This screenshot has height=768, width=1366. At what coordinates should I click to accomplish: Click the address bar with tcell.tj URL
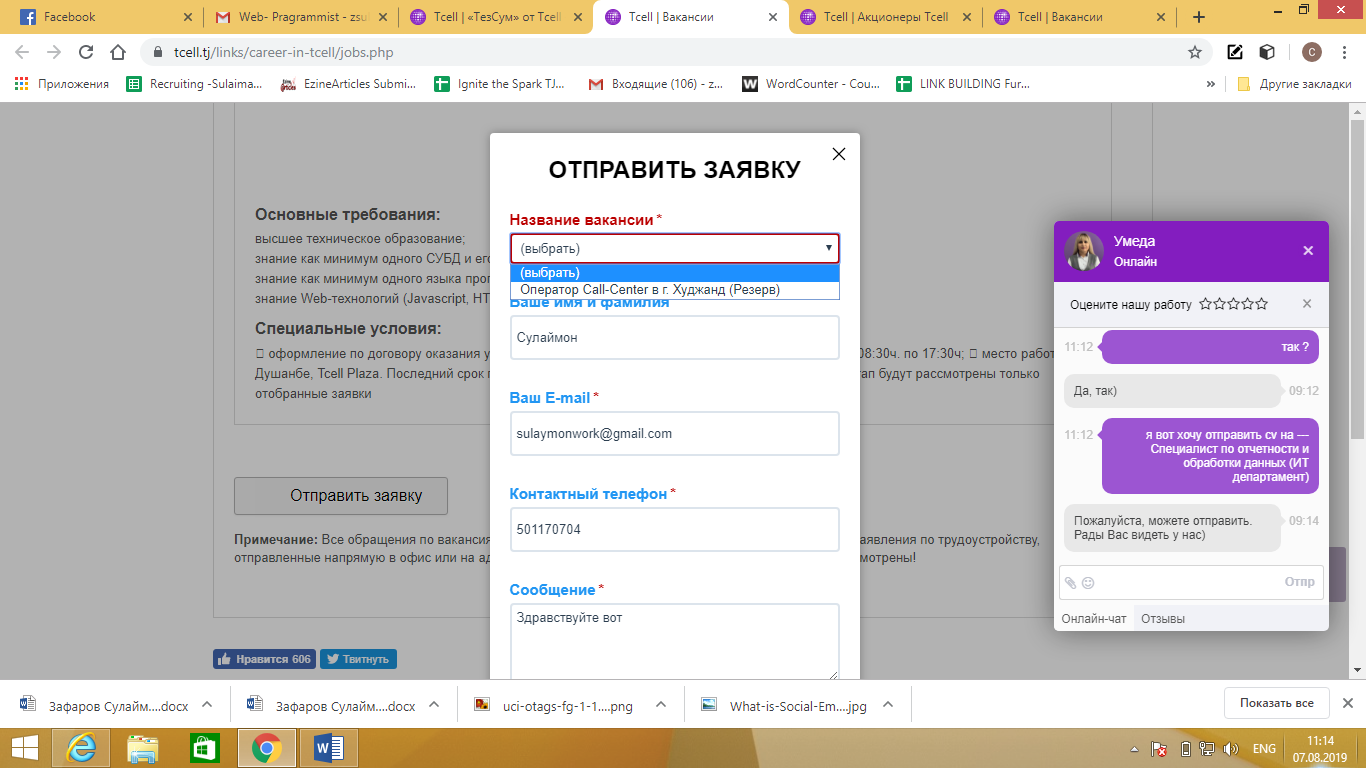click(675, 52)
